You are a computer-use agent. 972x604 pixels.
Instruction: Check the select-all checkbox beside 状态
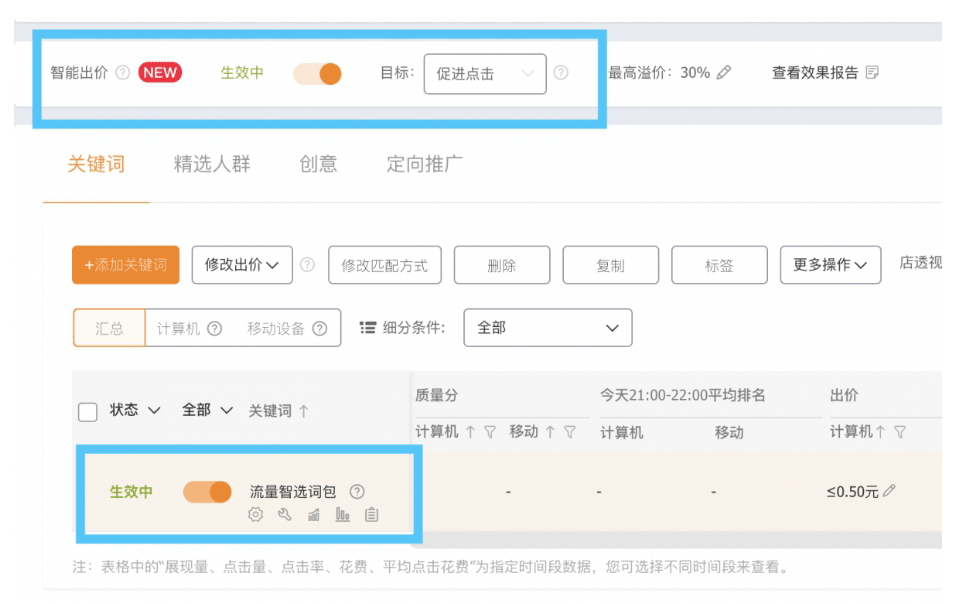(x=88, y=411)
